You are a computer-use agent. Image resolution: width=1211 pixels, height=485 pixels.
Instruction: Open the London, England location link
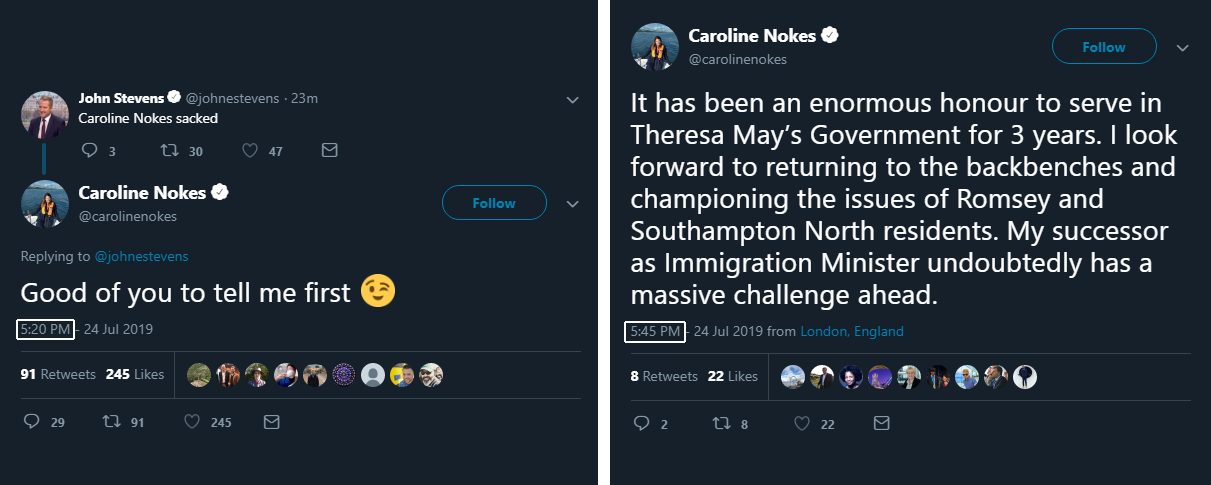pos(852,331)
